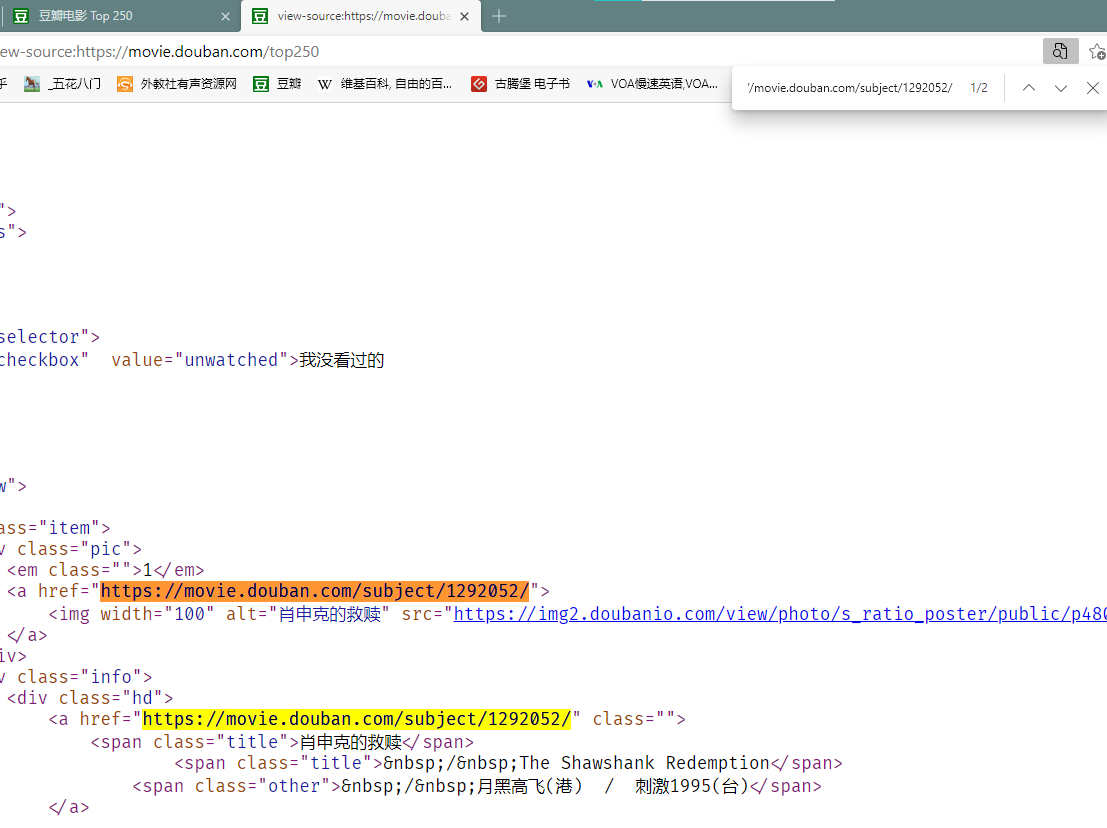Click value="unwatched" attribute text
Image resolution: width=1107 pixels, height=828 pixels.
200,360
